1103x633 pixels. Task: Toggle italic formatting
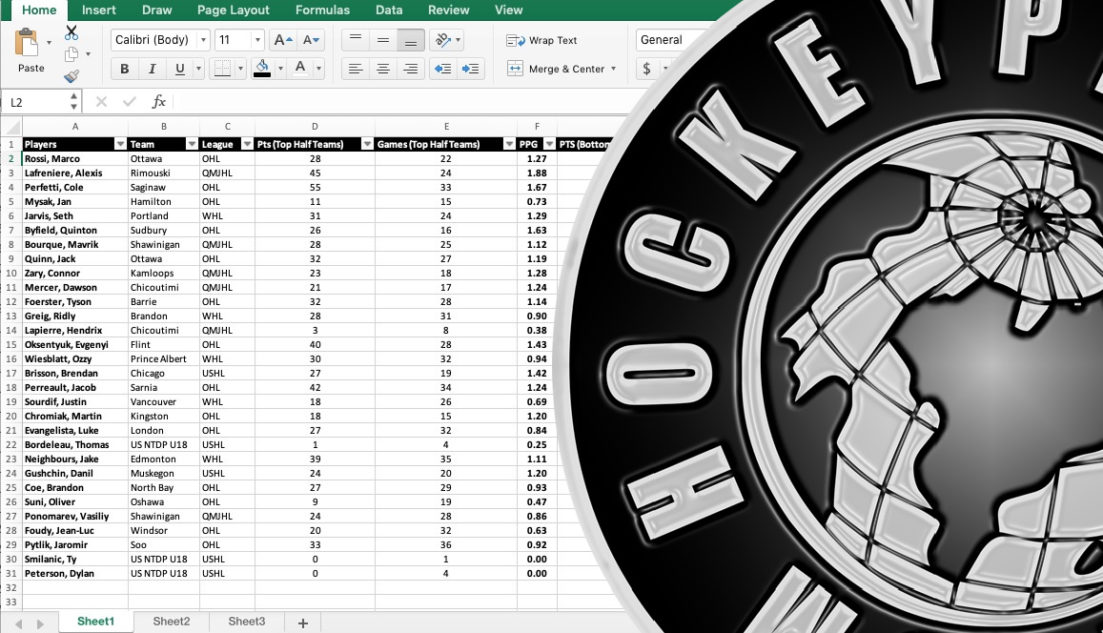(152, 68)
